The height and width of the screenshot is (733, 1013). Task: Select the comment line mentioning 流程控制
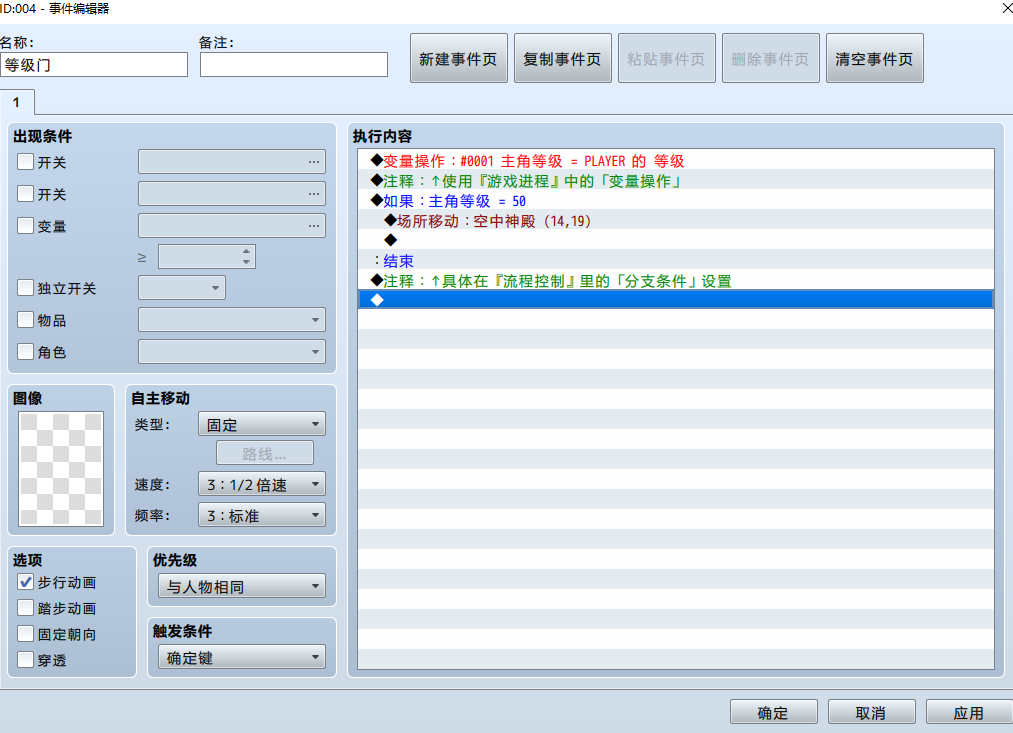point(676,280)
